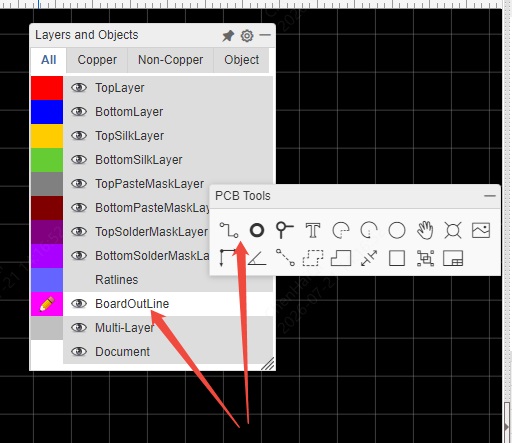
Task: Select the Dimension measure tool
Action: 369,258
